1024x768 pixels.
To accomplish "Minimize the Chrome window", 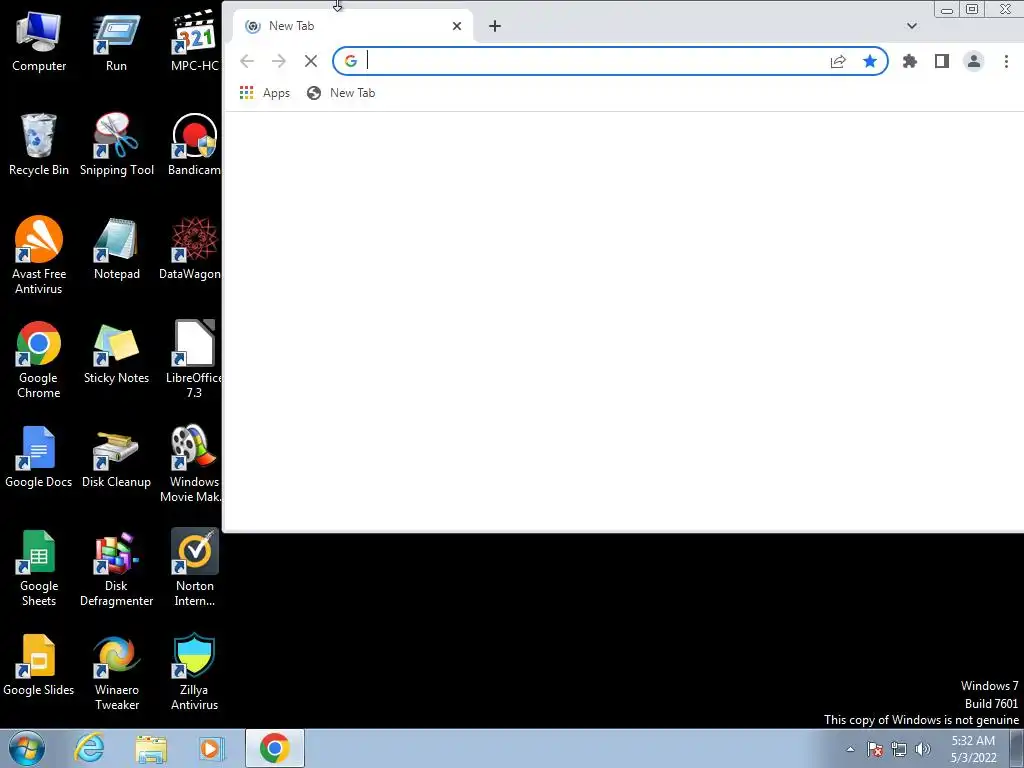I will (x=947, y=9).
